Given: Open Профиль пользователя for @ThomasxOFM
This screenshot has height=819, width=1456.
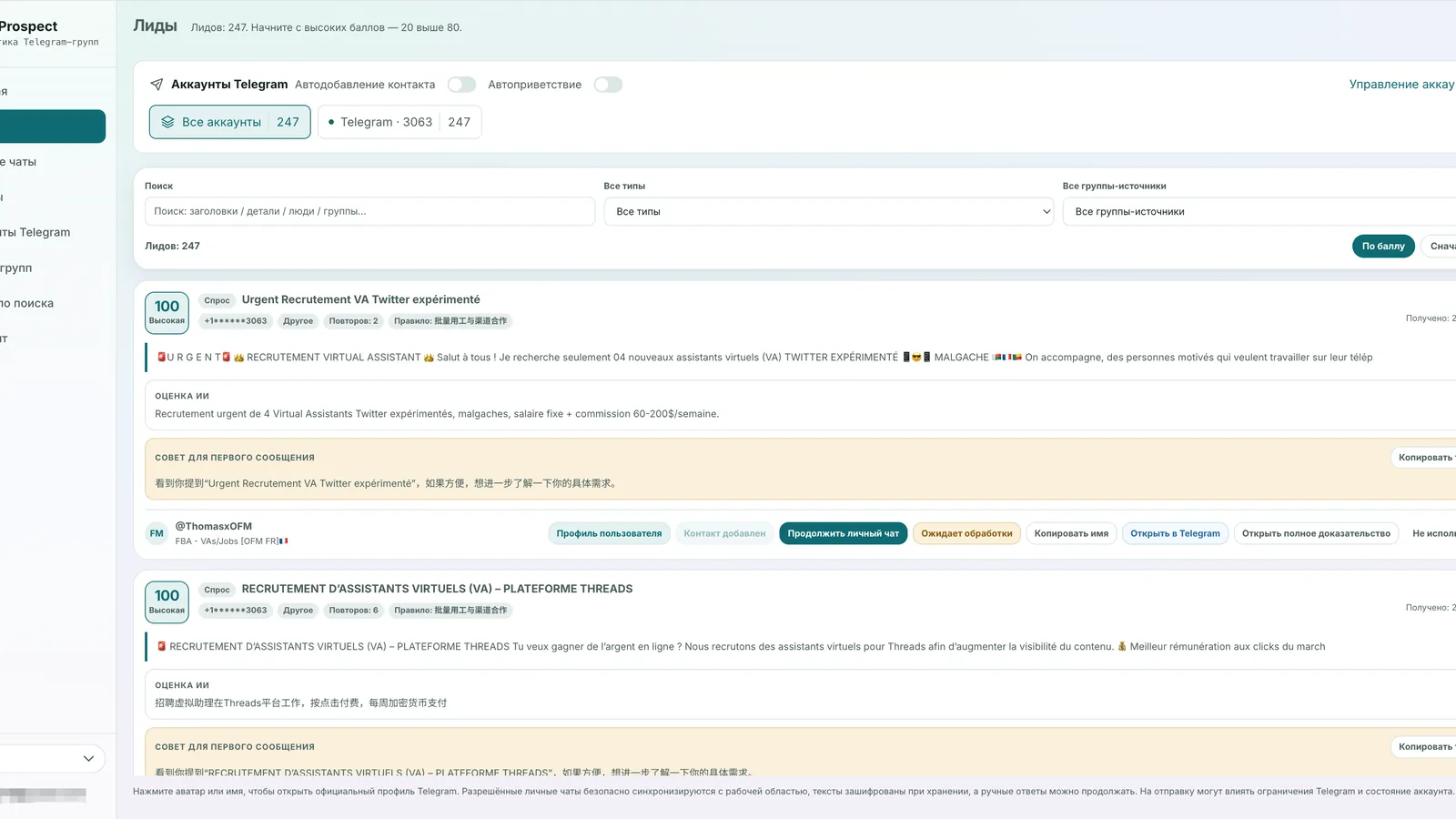Looking at the screenshot, I should 609,533.
